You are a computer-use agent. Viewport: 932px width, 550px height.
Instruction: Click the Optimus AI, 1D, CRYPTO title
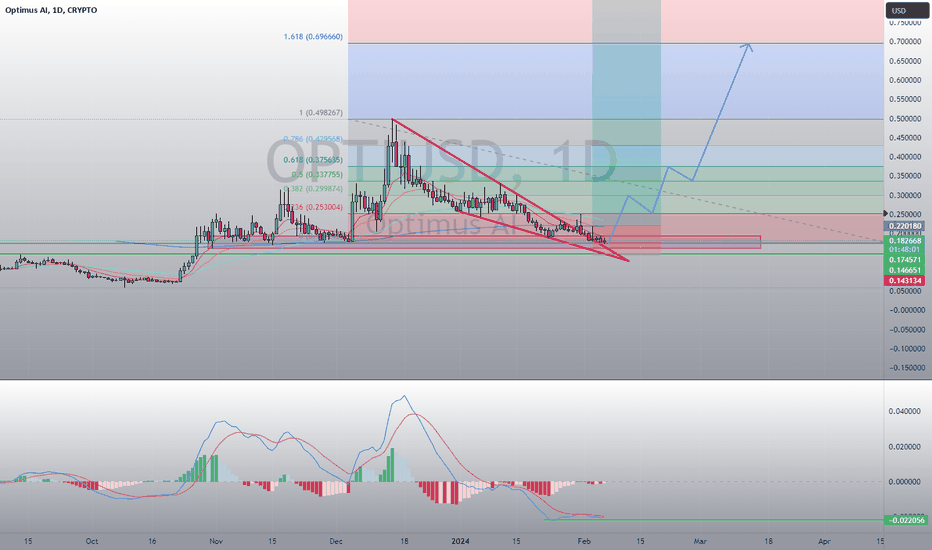pos(51,10)
